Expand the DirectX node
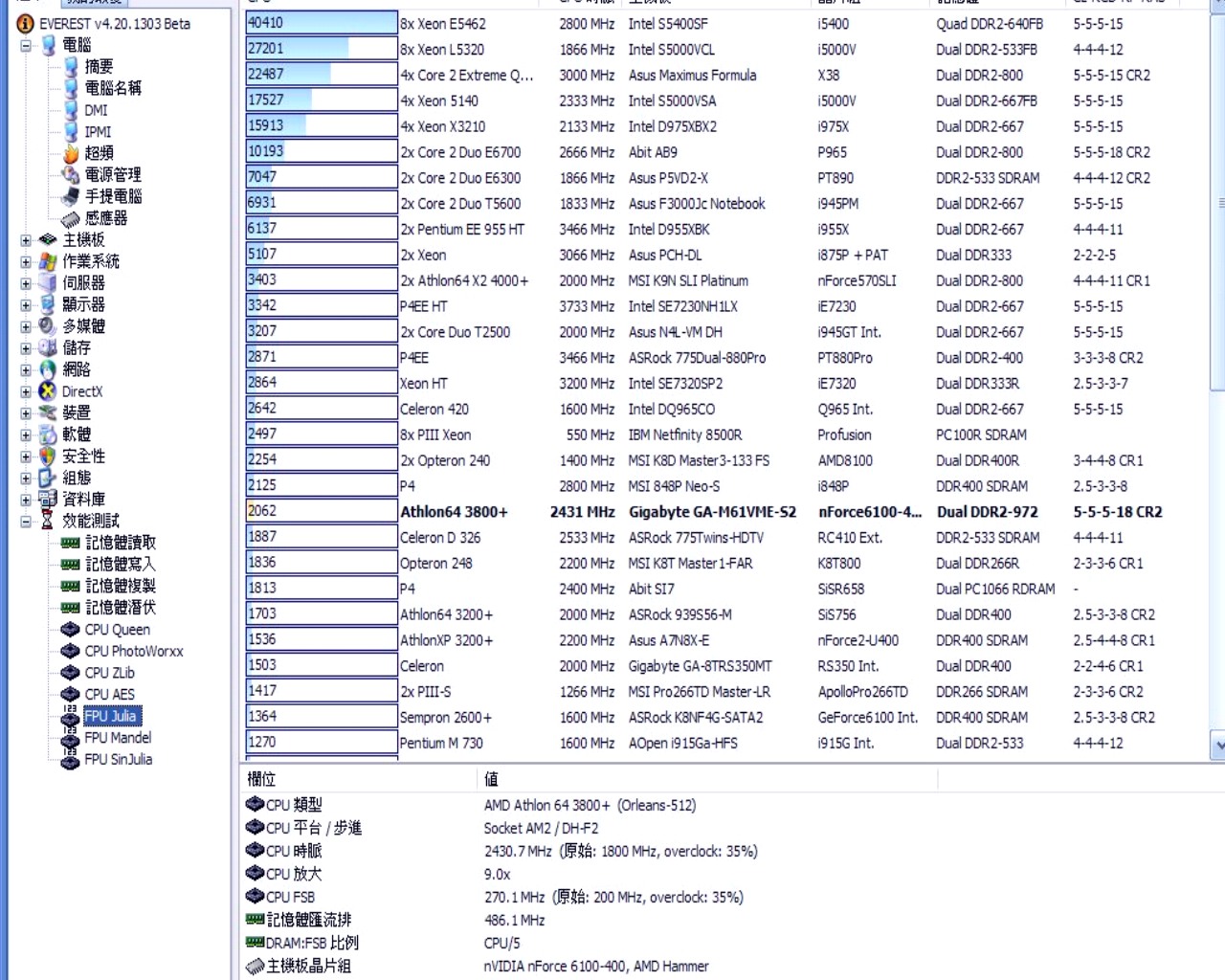The height and width of the screenshot is (980, 1225). click(26, 391)
